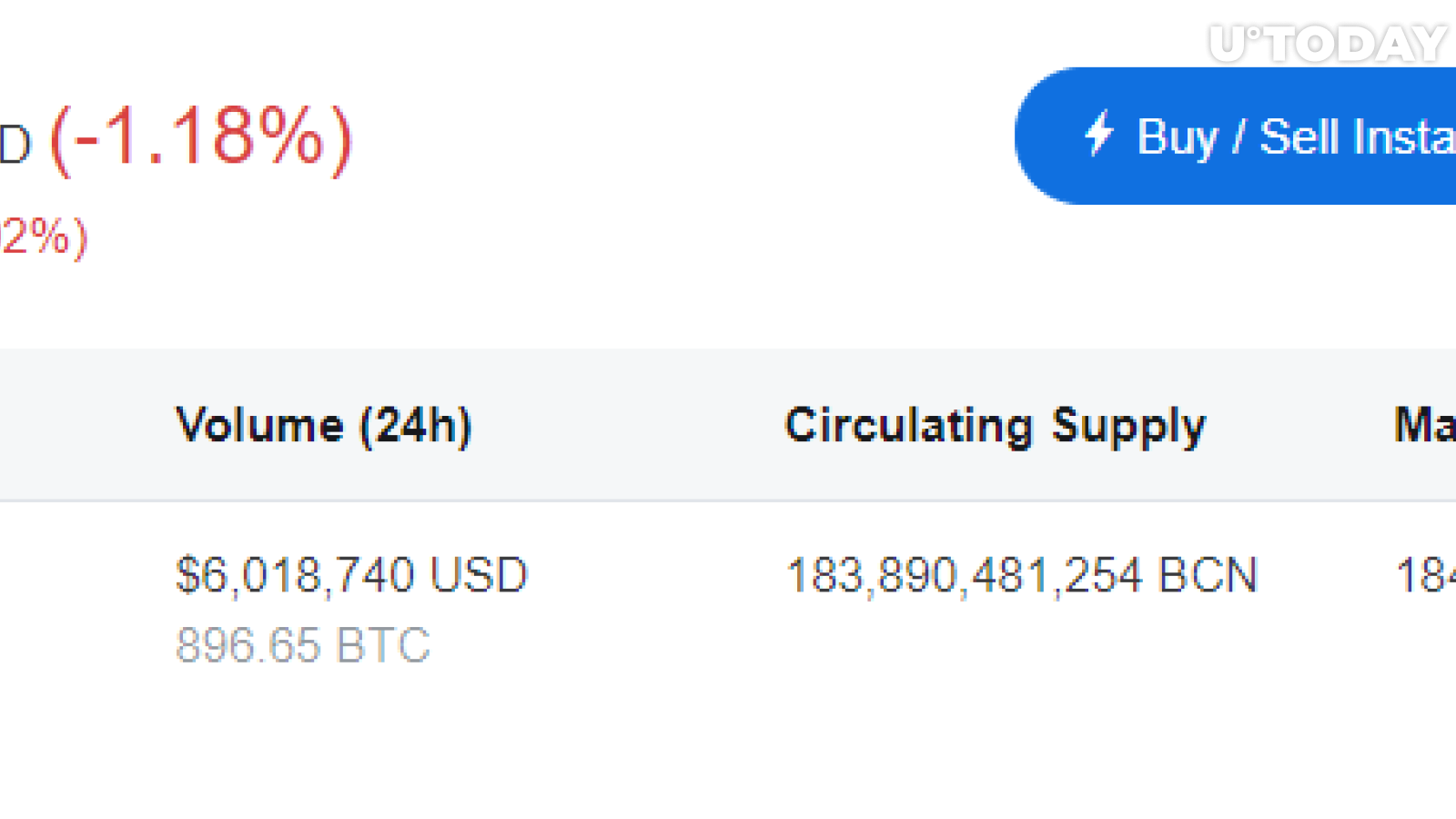Click the cut-off 18 value under Ma
Viewport: 1456px width, 819px height.
coord(1426,575)
